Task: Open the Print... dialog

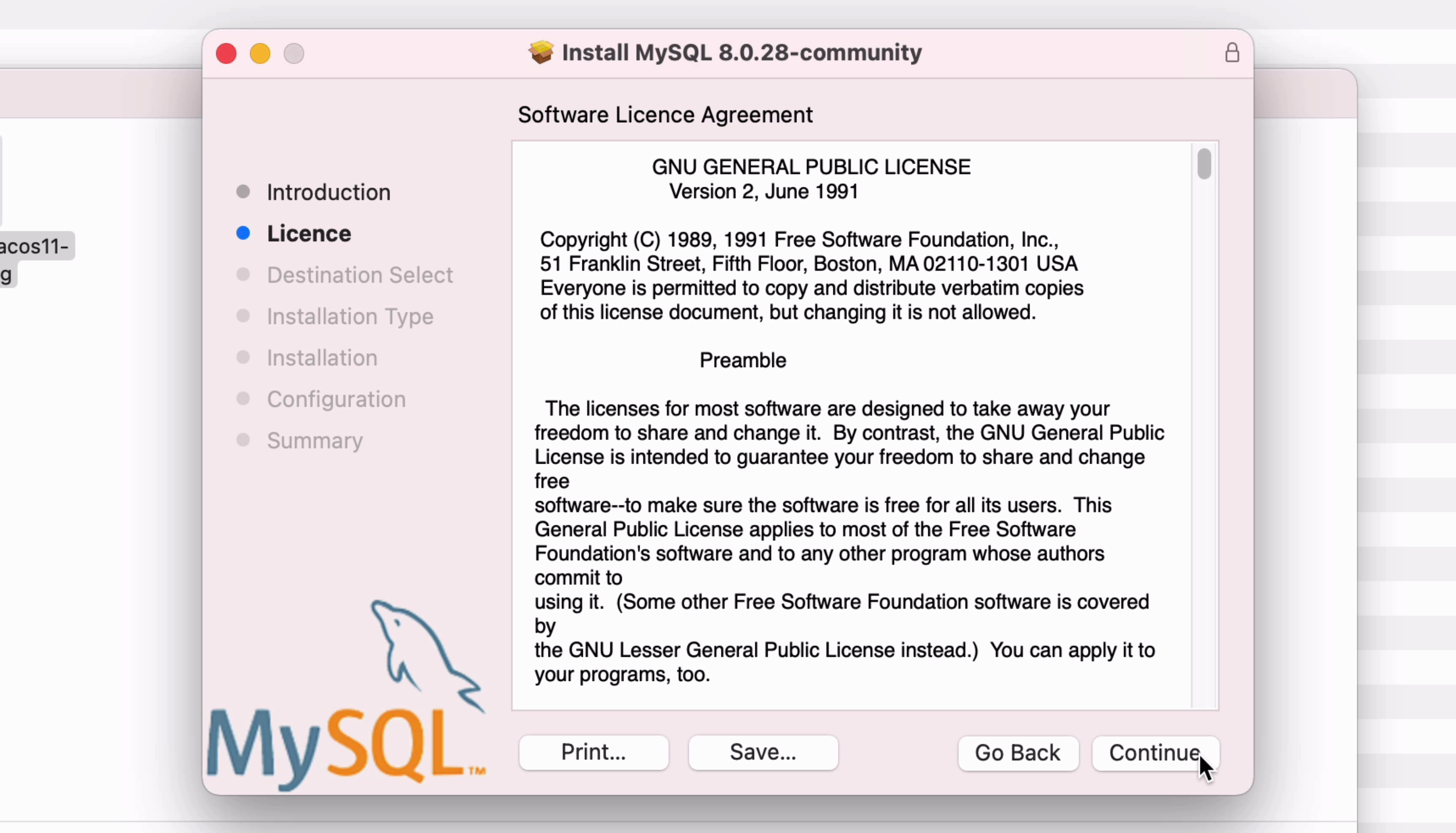Action: click(593, 752)
